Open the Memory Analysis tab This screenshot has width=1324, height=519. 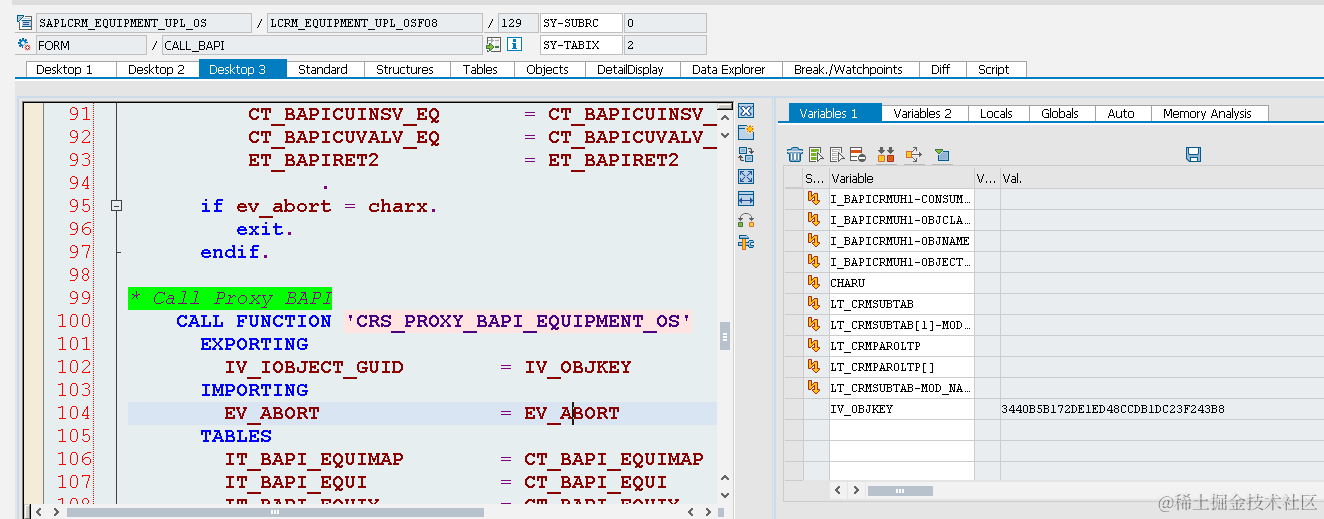pos(1207,113)
